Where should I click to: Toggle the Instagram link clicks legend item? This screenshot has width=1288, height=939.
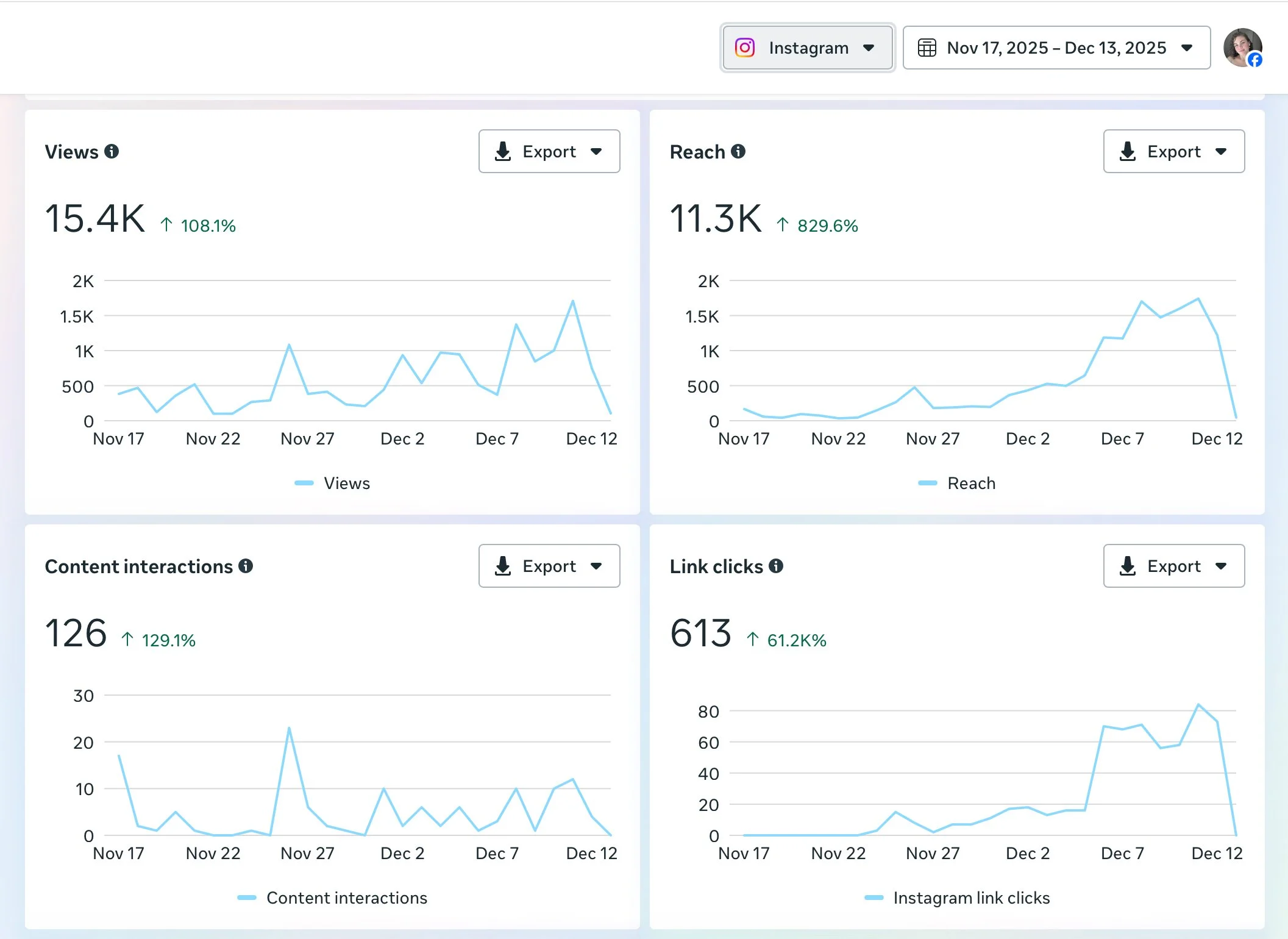pyautogui.click(x=970, y=898)
